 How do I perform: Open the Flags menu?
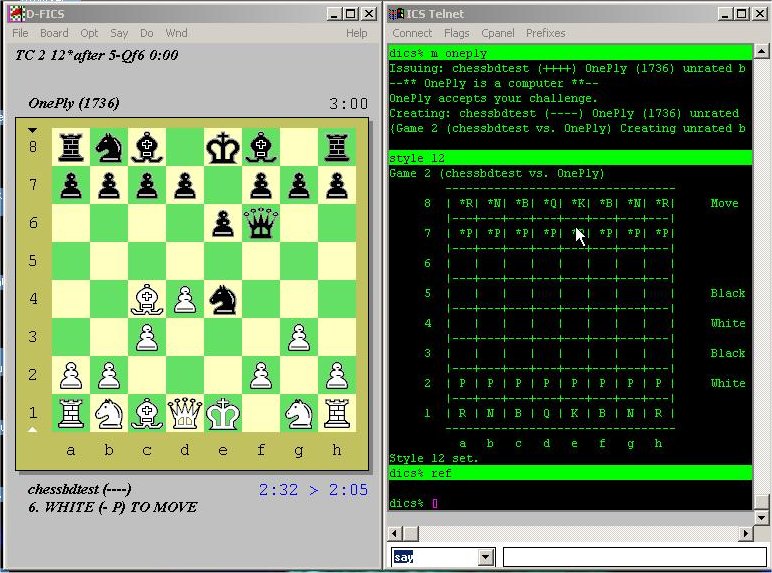point(456,33)
